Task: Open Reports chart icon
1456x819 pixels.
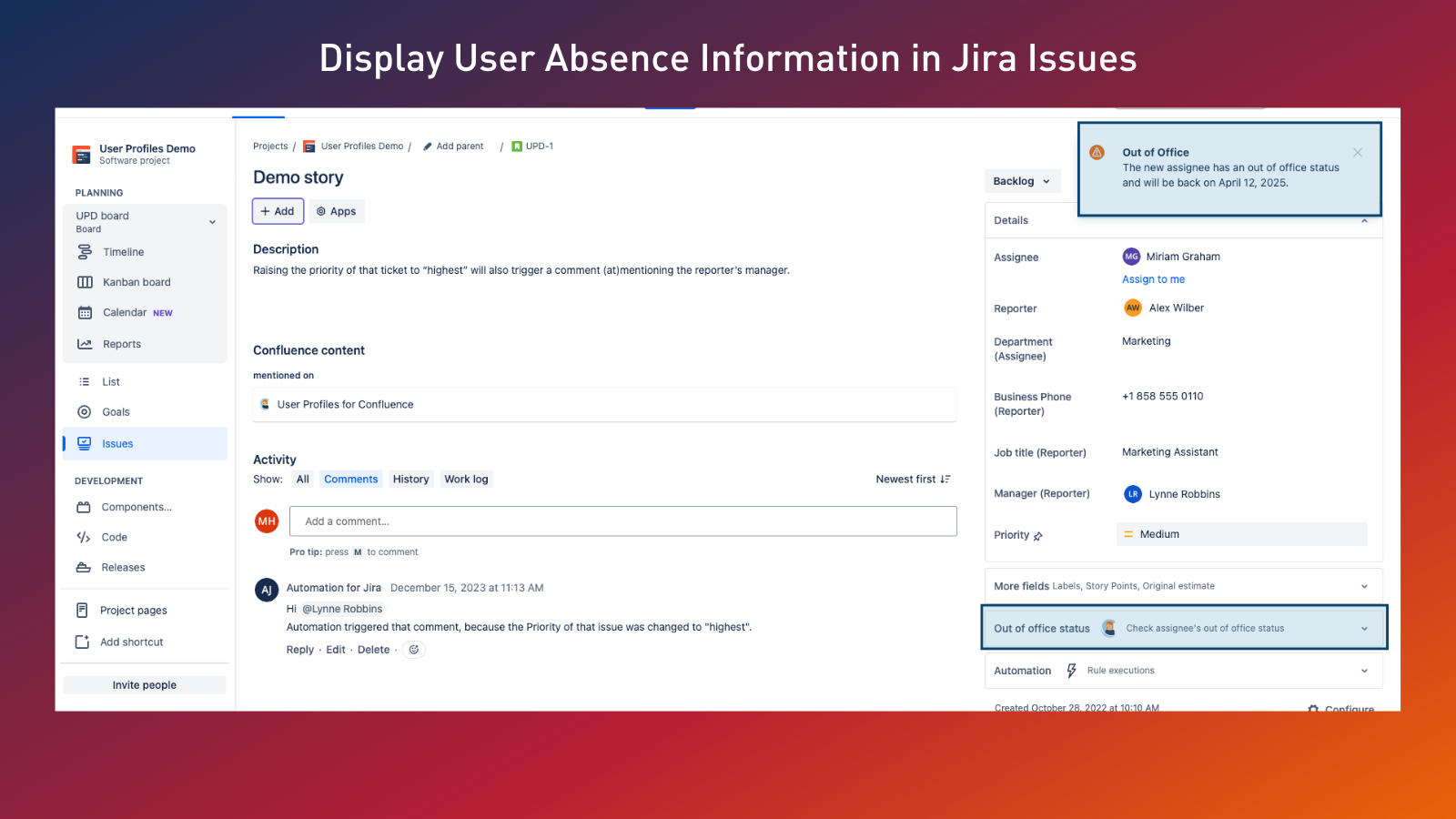Action: (85, 344)
